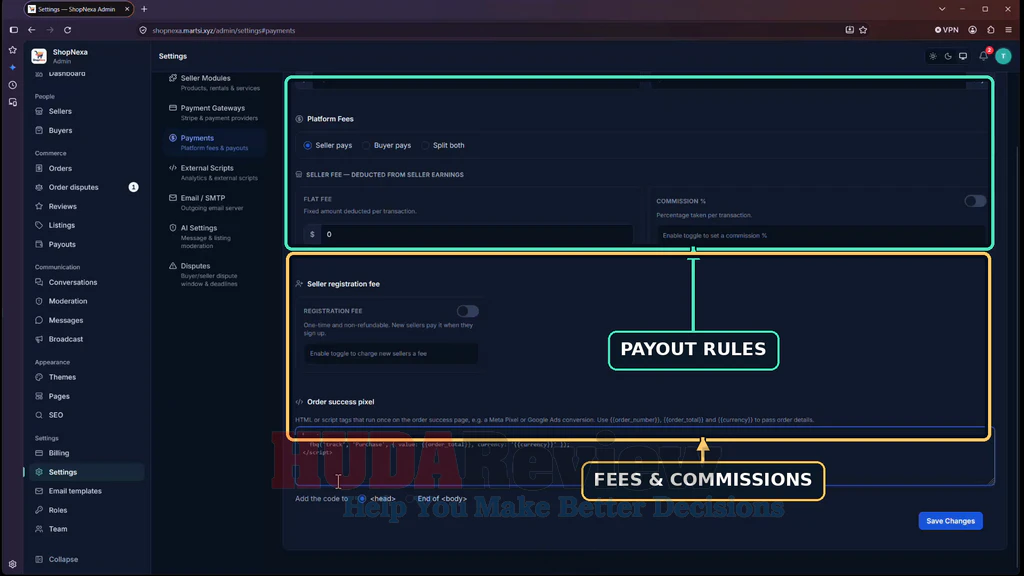
Task: Enable the Commission % toggle
Action: pyautogui.click(x=975, y=201)
